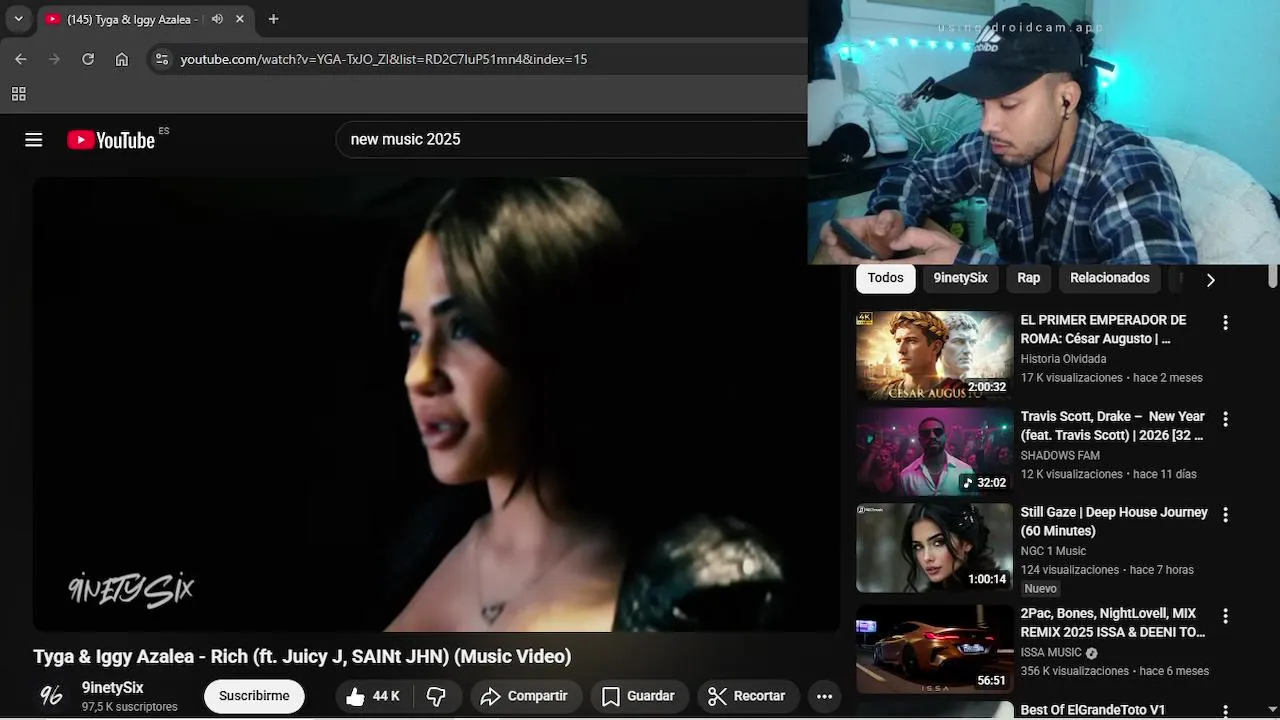Open options for Travis Scott, Drake video
1280x720 pixels.
[x=1225, y=419]
